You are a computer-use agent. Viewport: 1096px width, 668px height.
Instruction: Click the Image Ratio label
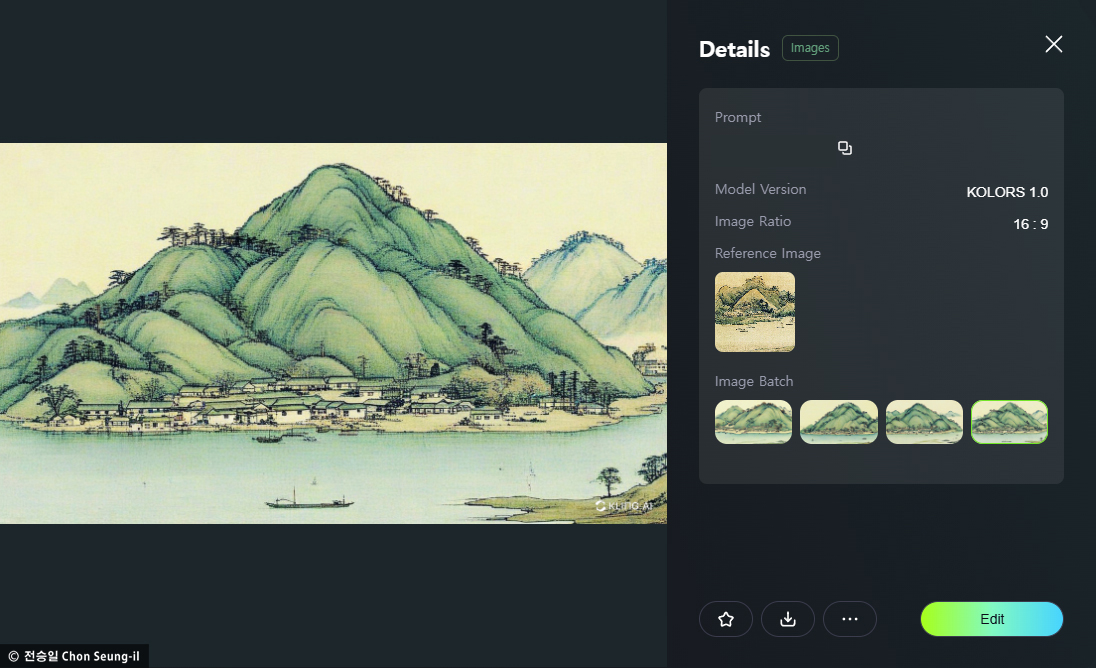[753, 222]
